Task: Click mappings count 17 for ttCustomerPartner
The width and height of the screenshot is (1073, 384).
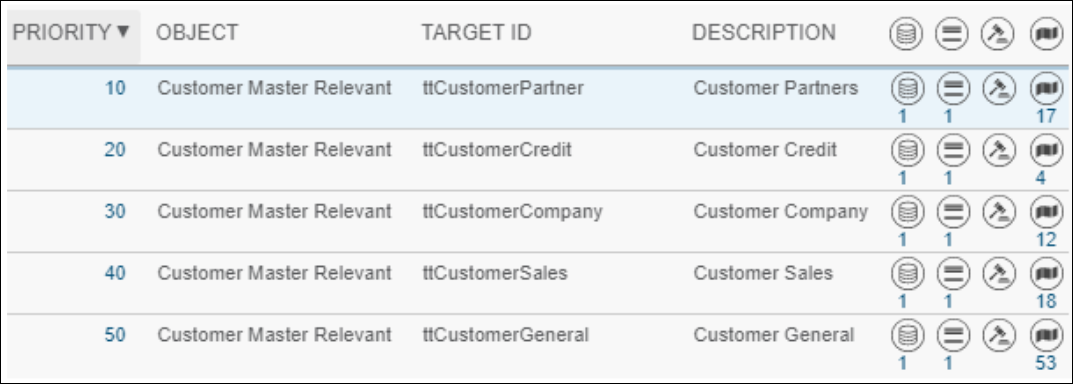Action: tap(1046, 116)
